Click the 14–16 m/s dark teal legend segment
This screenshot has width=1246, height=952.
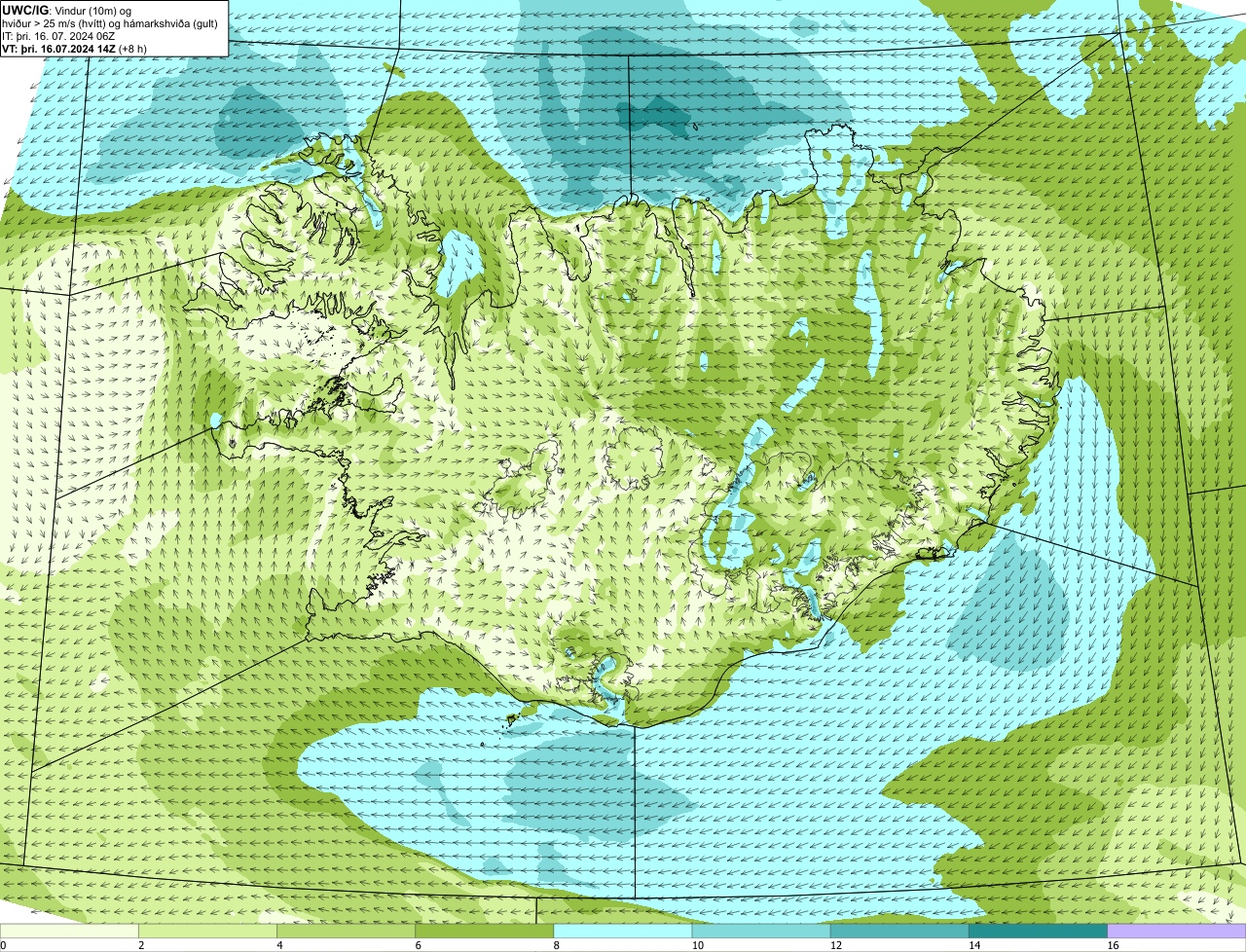tap(1039, 932)
